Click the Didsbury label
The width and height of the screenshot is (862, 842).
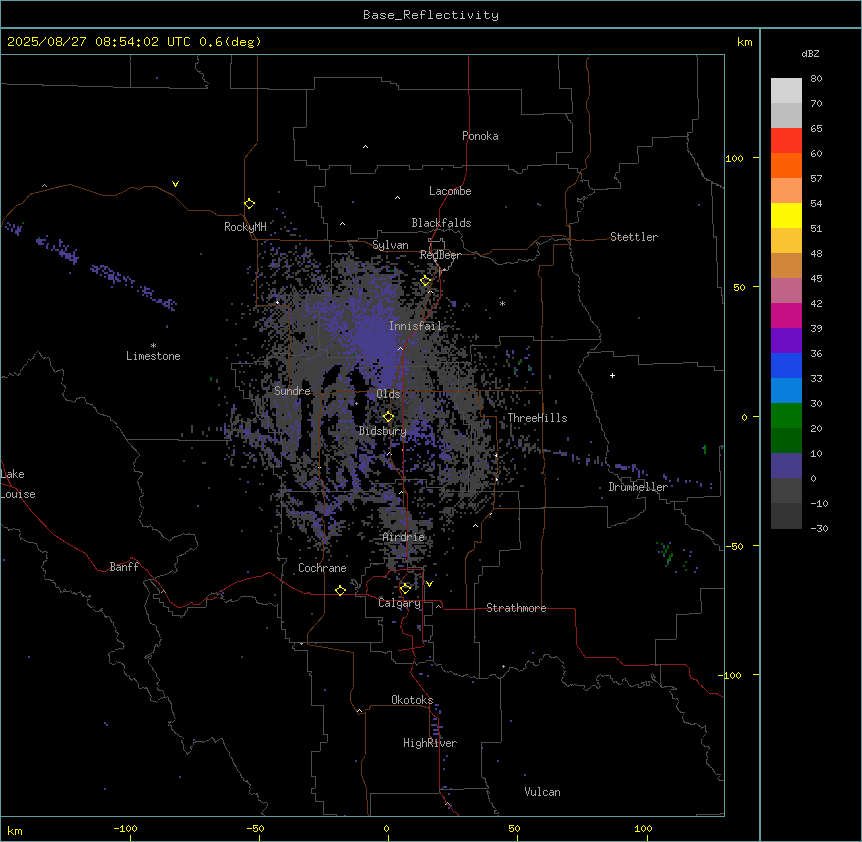pyautogui.click(x=383, y=431)
